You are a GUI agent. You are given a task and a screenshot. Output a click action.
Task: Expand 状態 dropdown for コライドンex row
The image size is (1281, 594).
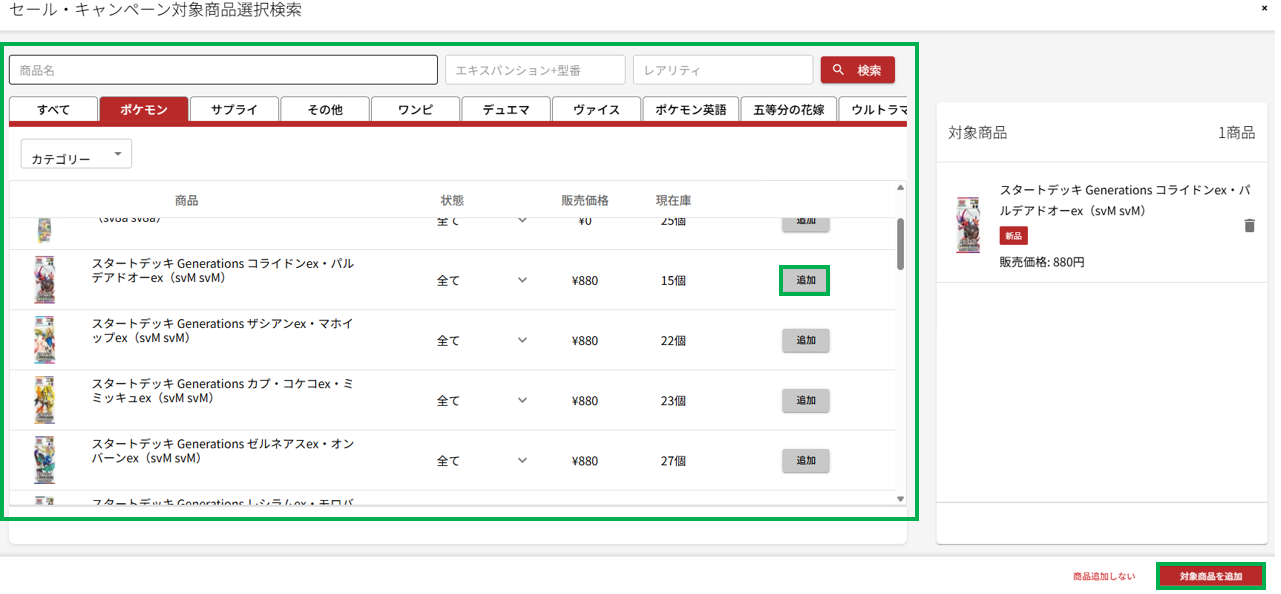point(522,281)
